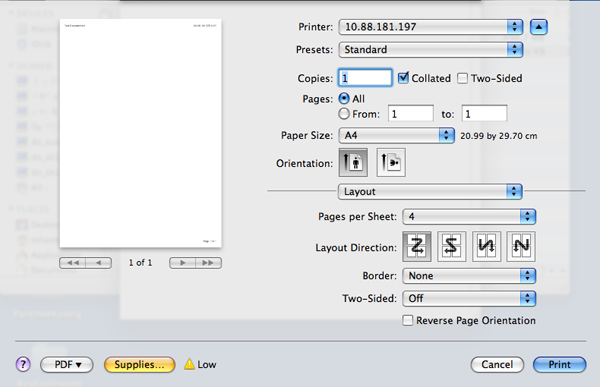Choose the mirrored-N layout direction

[x=486, y=246]
